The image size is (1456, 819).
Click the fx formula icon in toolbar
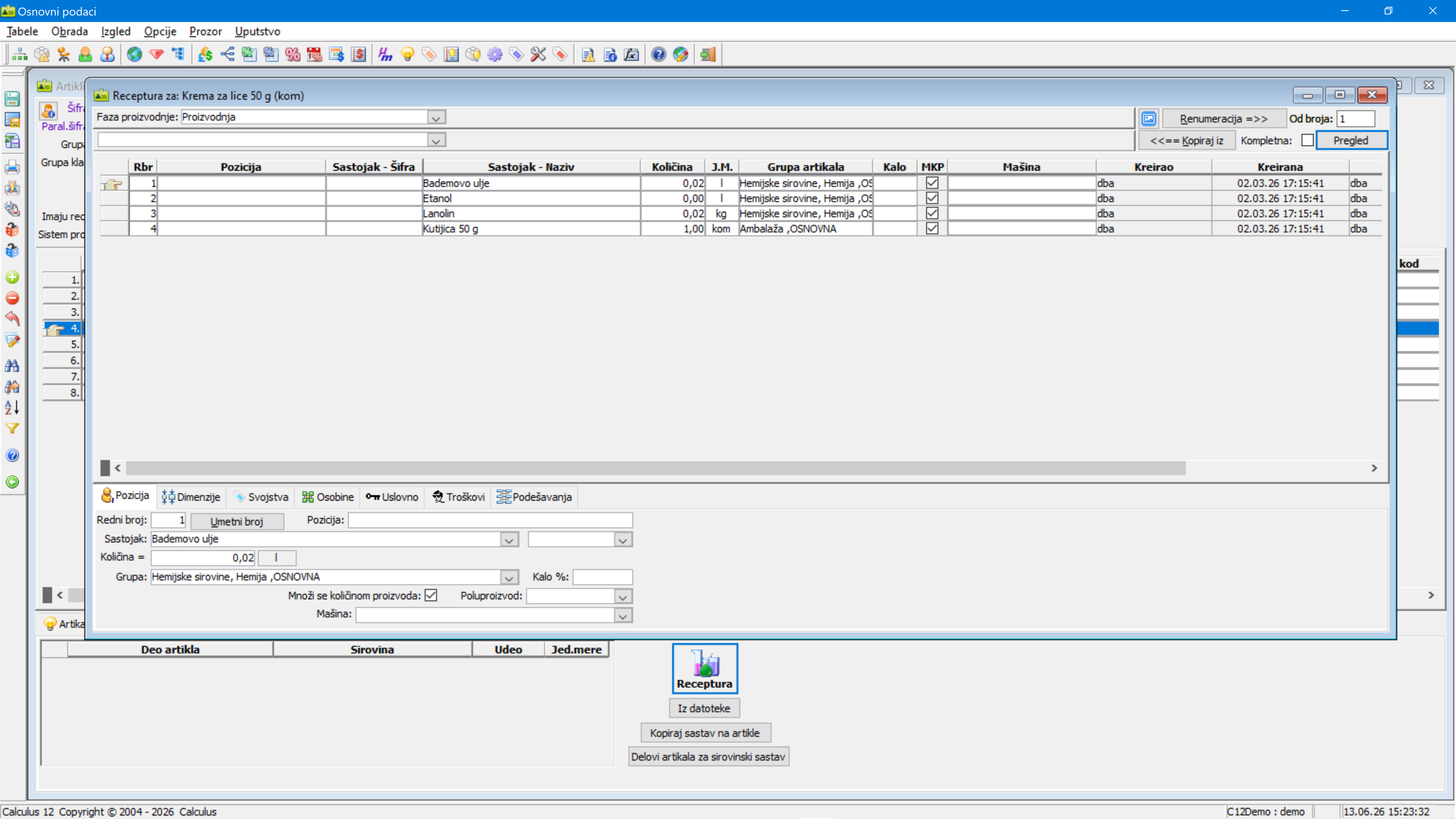tap(631, 54)
